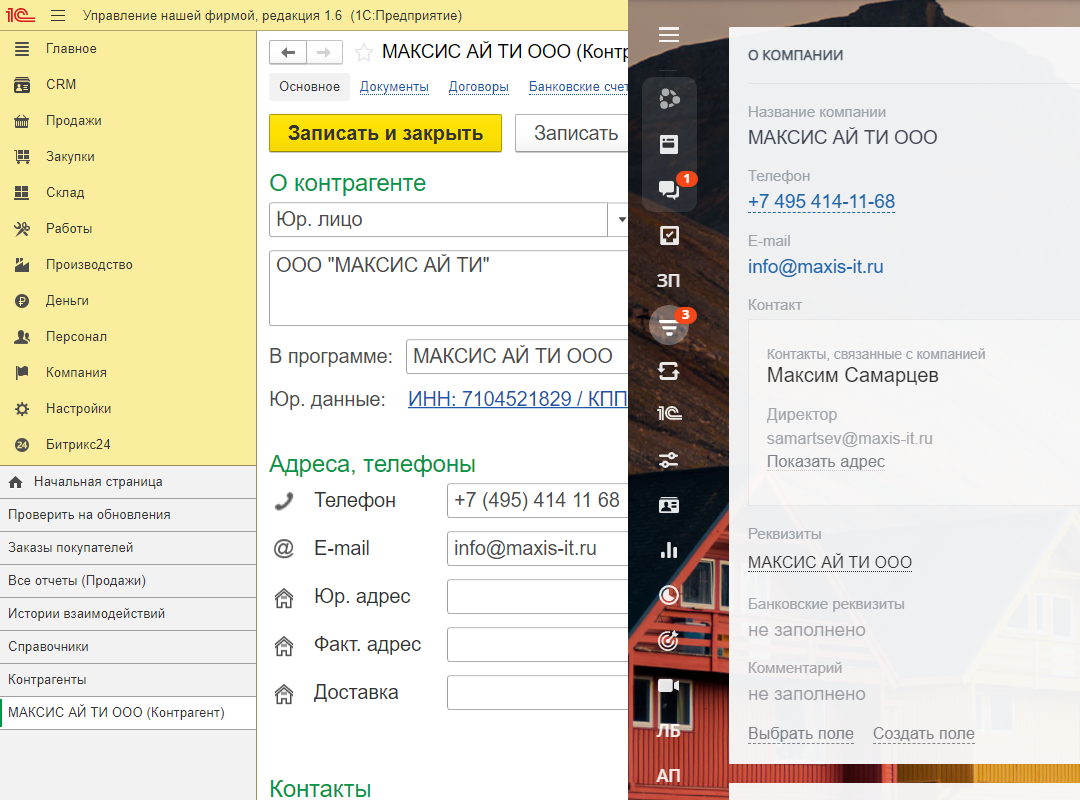The image size is (1080, 800).
Task: Open the Документы tab link
Action: 394,87
